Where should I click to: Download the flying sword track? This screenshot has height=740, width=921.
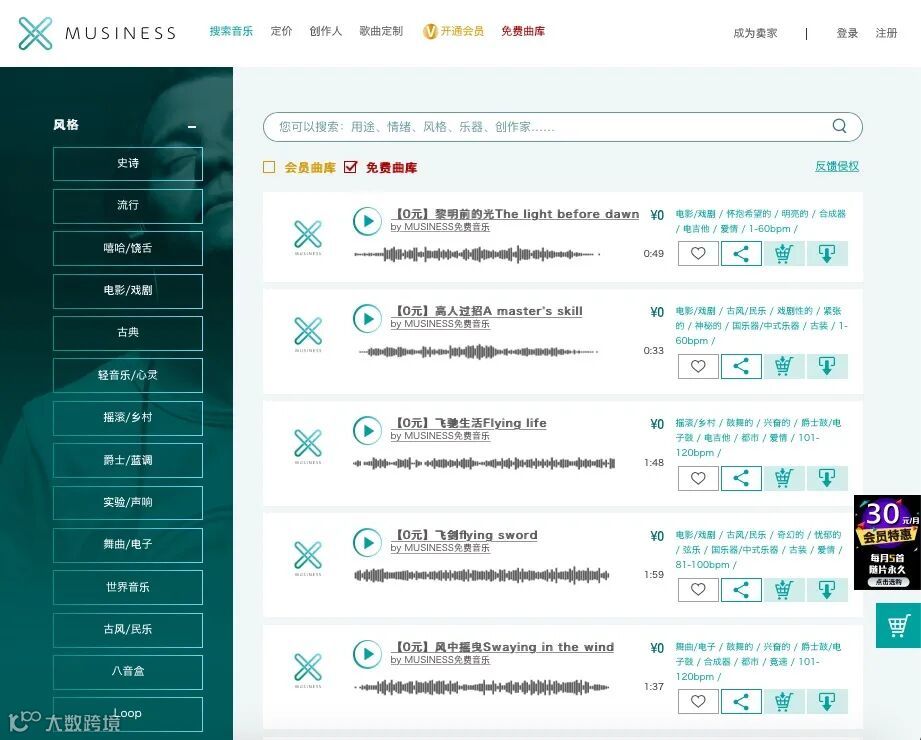point(827,590)
